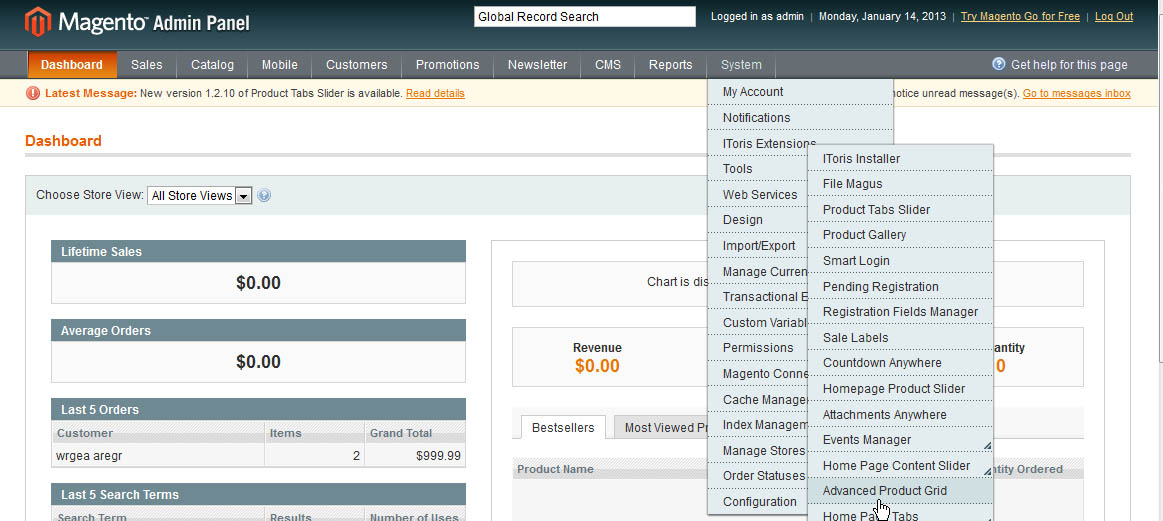This screenshot has height=521, width=1163.
Task: Open File Magus submenu item
Action: (900, 184)
